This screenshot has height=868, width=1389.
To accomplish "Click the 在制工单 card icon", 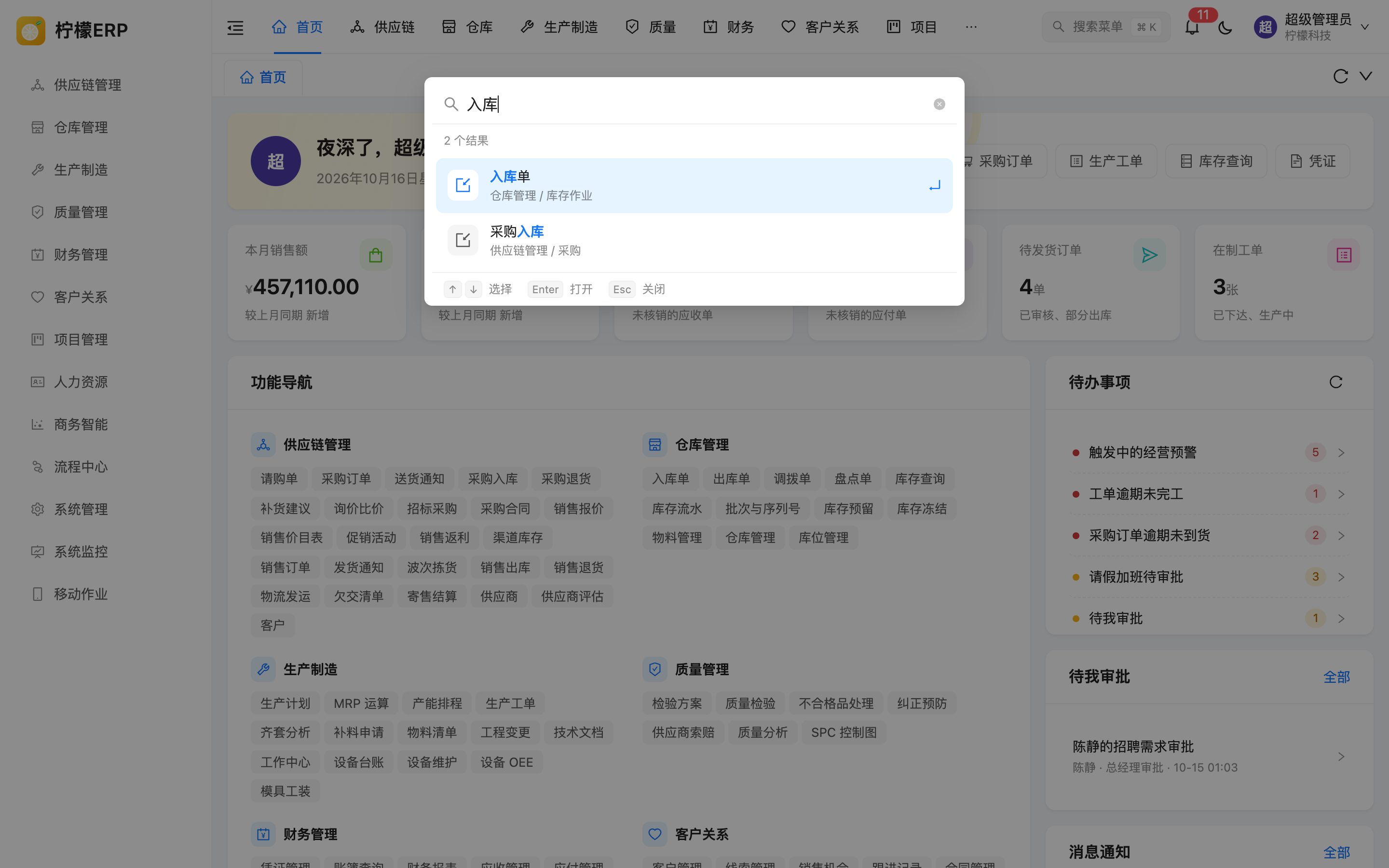I will pyautogui.click(x=1344, y=255).
